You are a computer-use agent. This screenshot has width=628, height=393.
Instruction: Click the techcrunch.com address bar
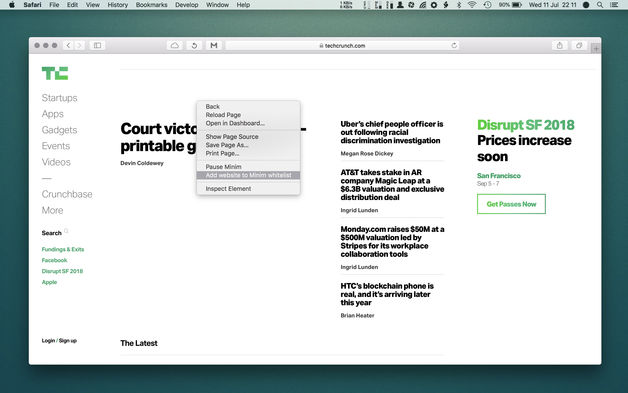(x=342, y=45)
